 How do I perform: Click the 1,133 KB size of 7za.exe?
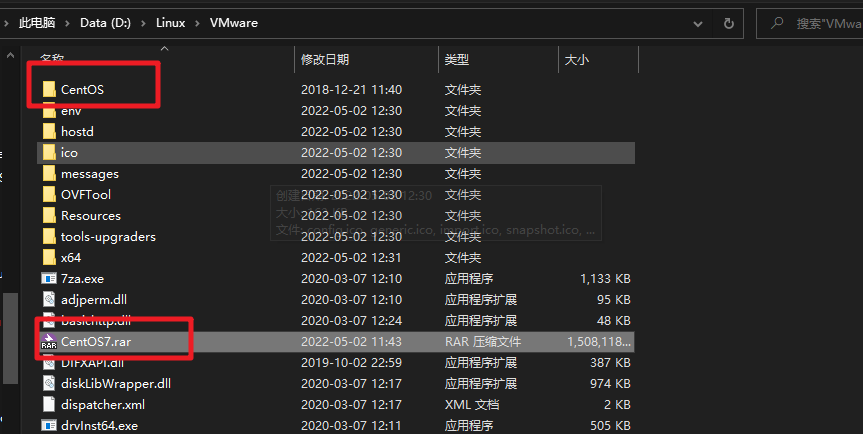pos(605,278)
